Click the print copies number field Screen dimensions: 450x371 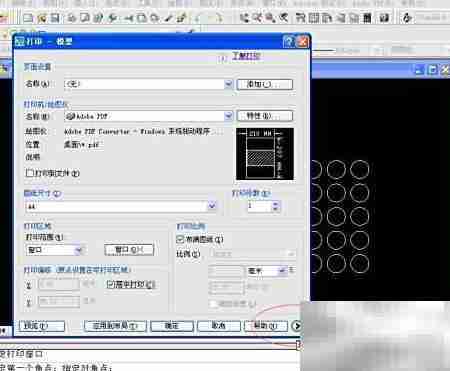coord(259,206)
